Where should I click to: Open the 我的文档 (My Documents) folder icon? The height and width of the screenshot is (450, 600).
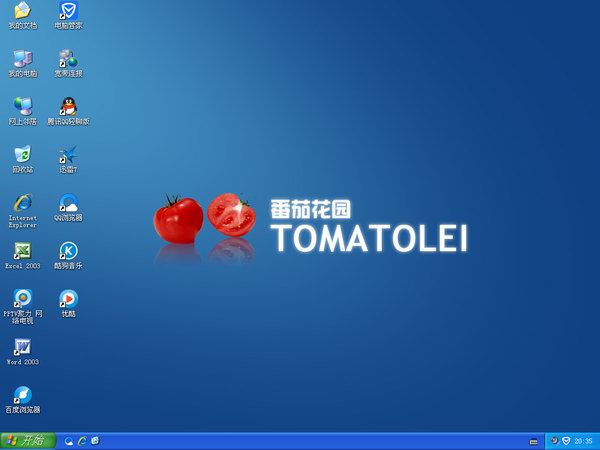pyautogui.click(x=22, y=12)
